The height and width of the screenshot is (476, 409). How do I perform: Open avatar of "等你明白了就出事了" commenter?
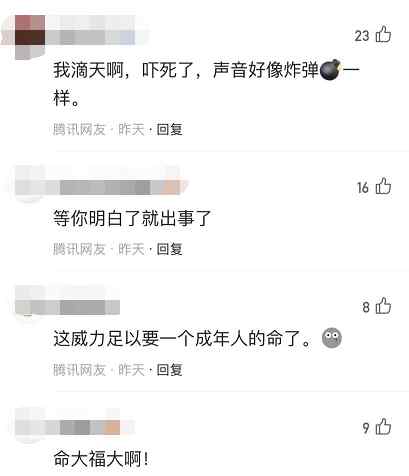[x=29, y=185]
